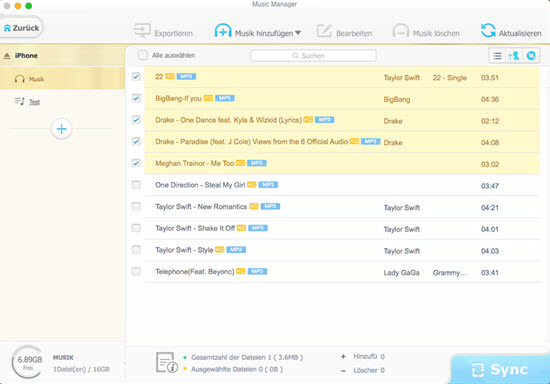Click the Löscher minus counter
The height and width of the screenshot is (384, 550).
pos(363,370)
